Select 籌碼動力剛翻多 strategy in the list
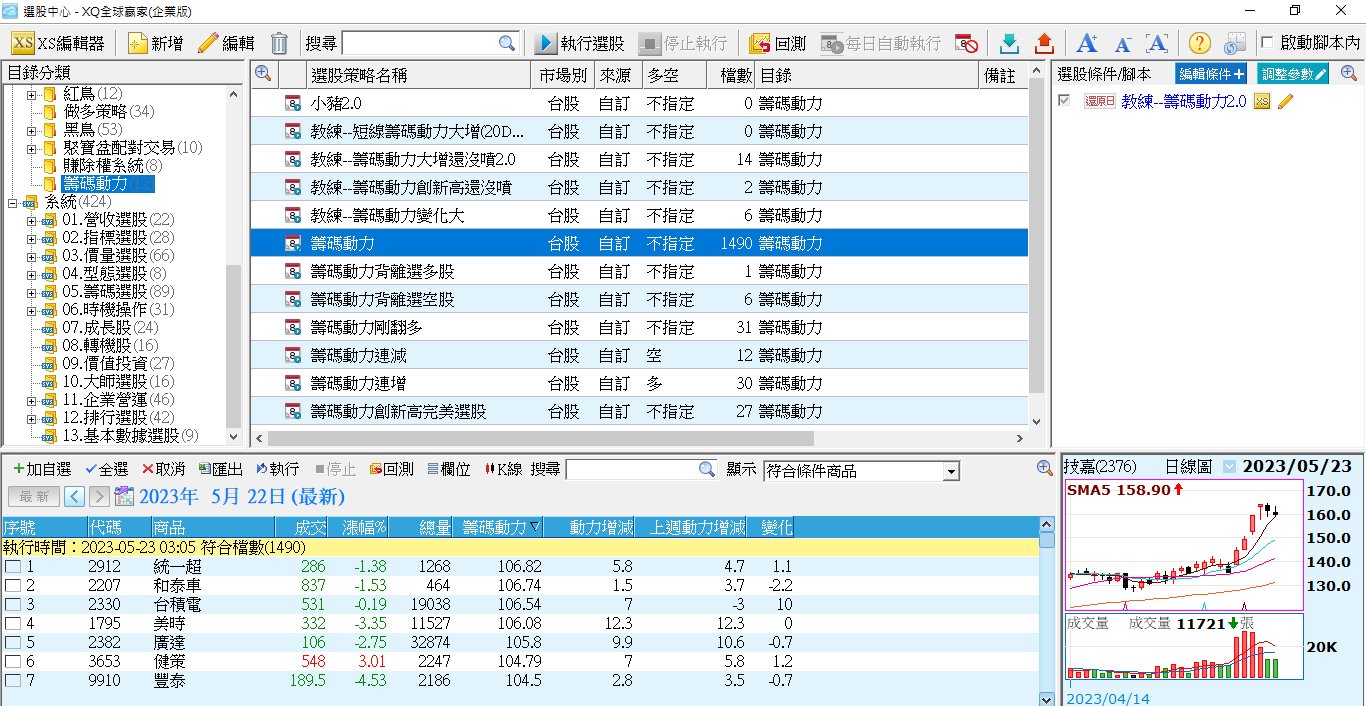The height and width of the screenshot is (706, 1366). [x=366, y=328]
